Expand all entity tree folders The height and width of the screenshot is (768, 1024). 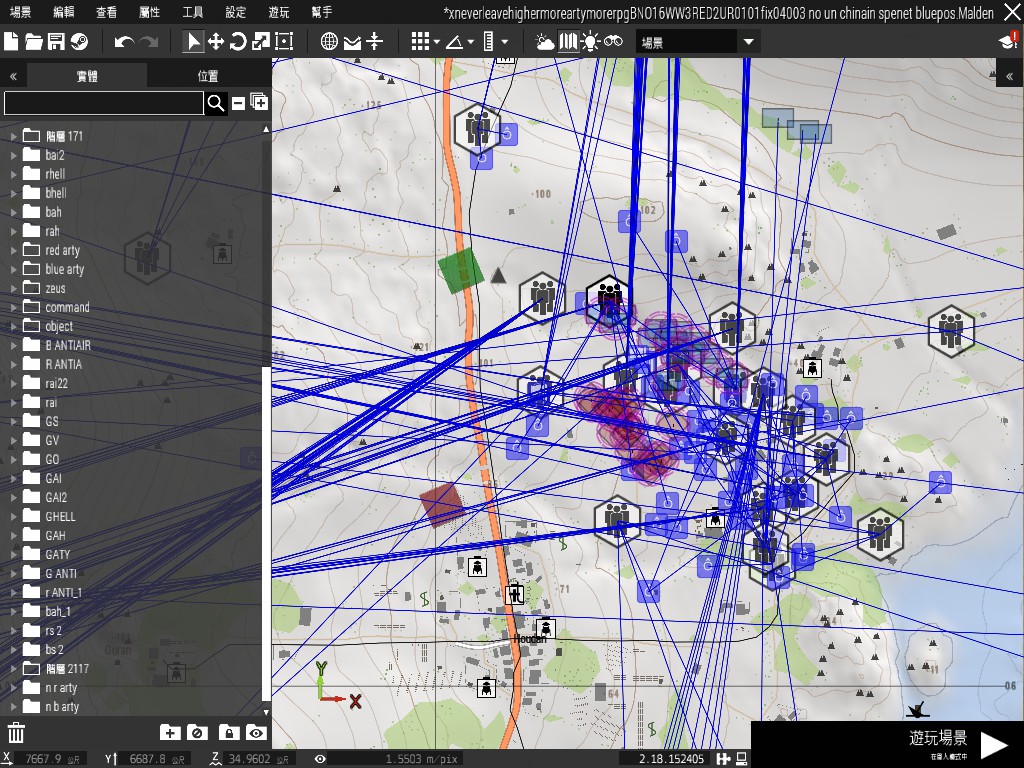click(x=259, y=102)
